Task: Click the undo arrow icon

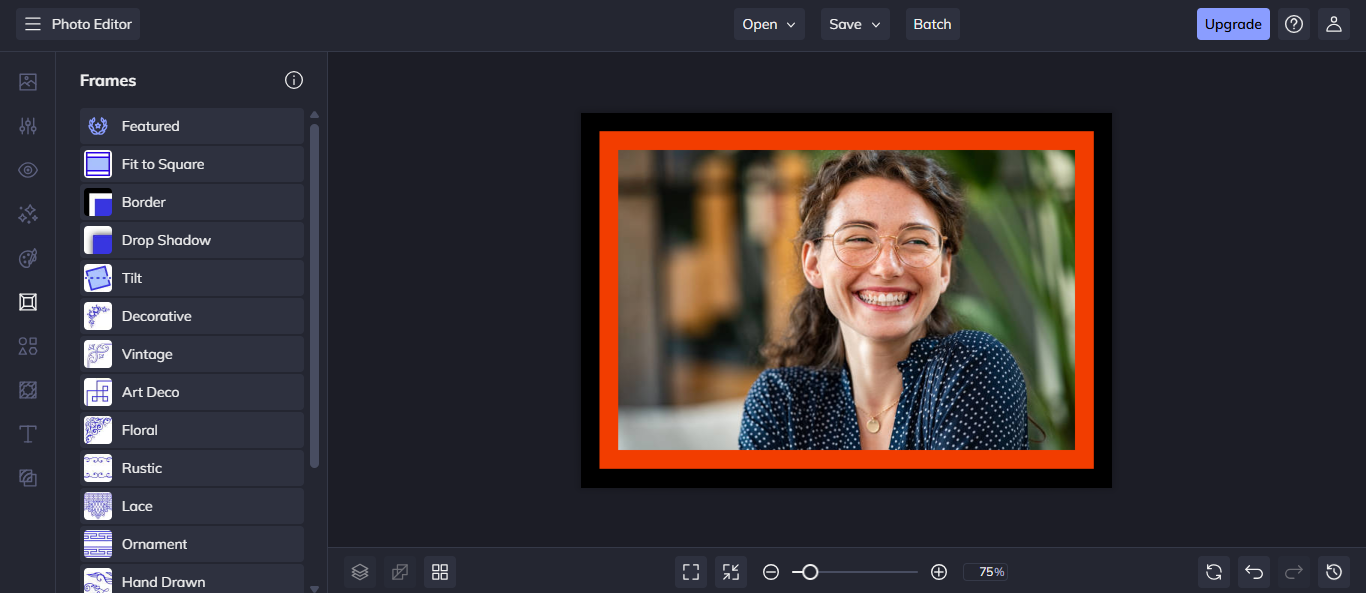Action: click(1254, 572)
